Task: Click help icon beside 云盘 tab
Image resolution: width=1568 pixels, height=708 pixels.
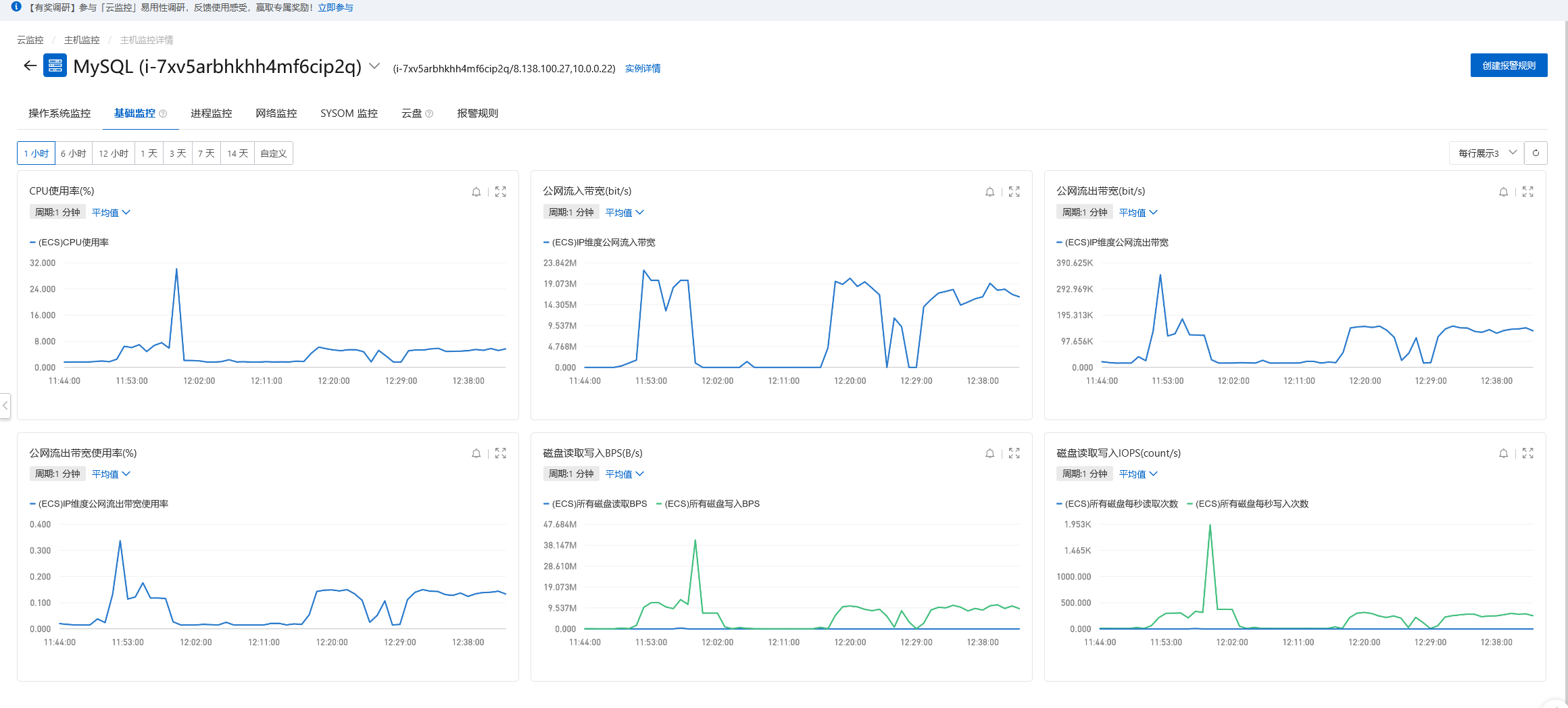Action: (x=429, y=113)
